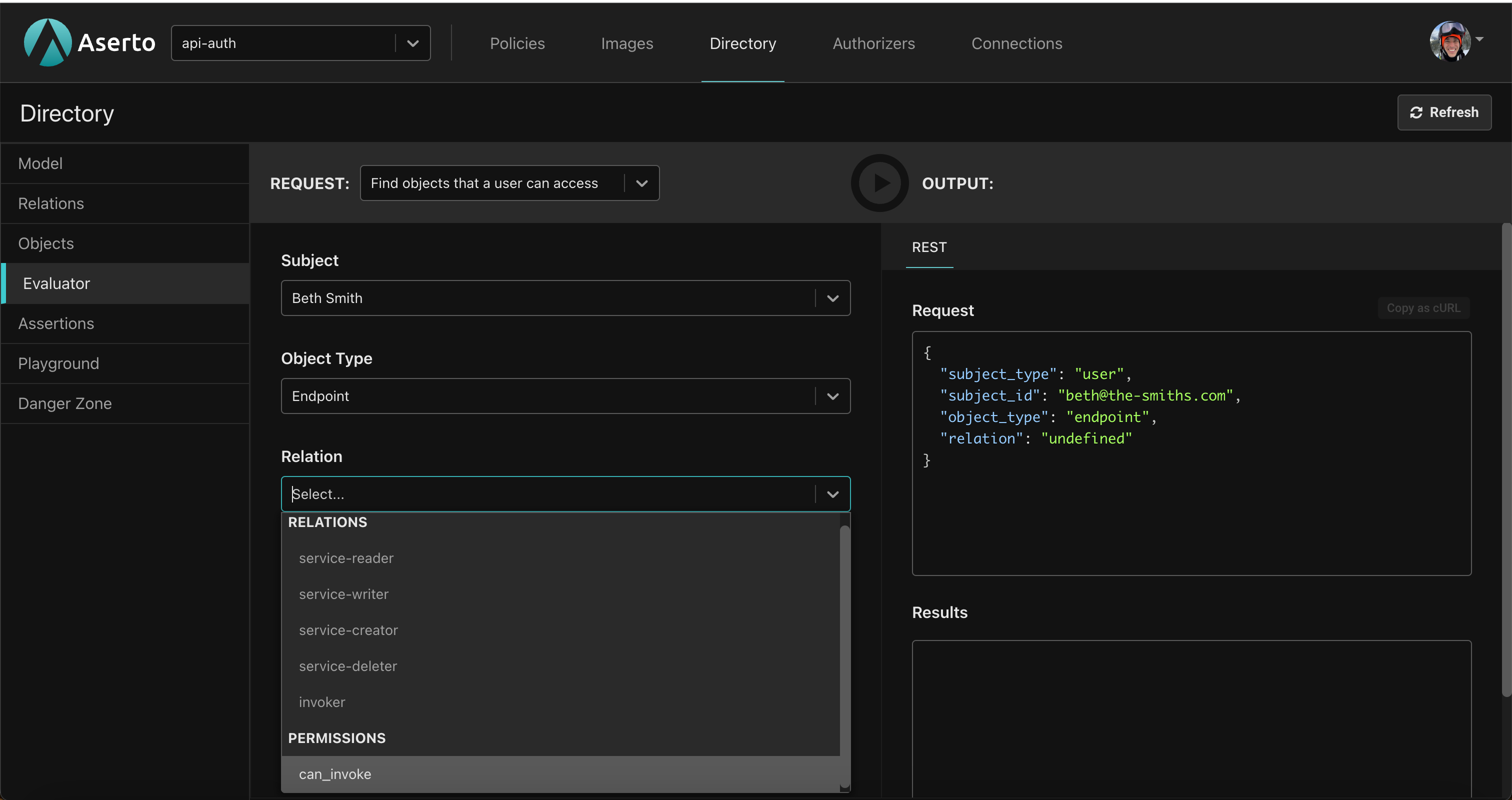Select the Directory top navigation tab
1512x800 pixels.
coord(742,43)
